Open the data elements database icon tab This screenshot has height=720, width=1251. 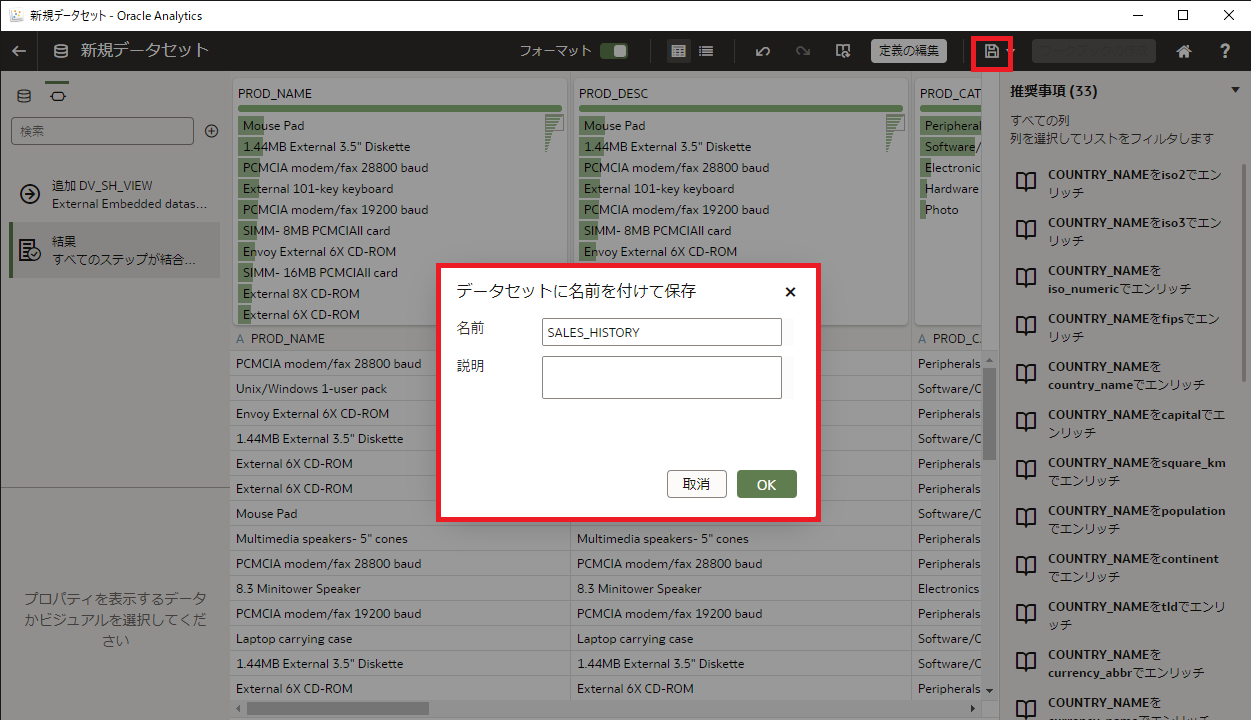25,96
